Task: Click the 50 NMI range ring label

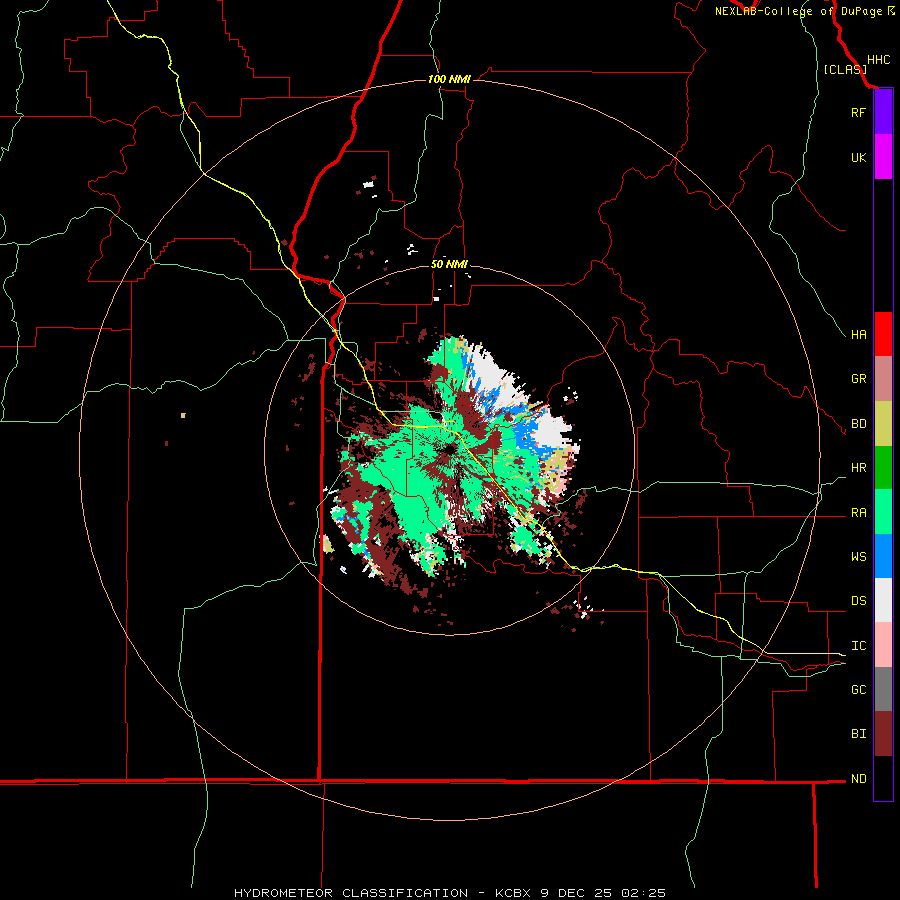Action: pyautogui.click(x=449, y=264)
